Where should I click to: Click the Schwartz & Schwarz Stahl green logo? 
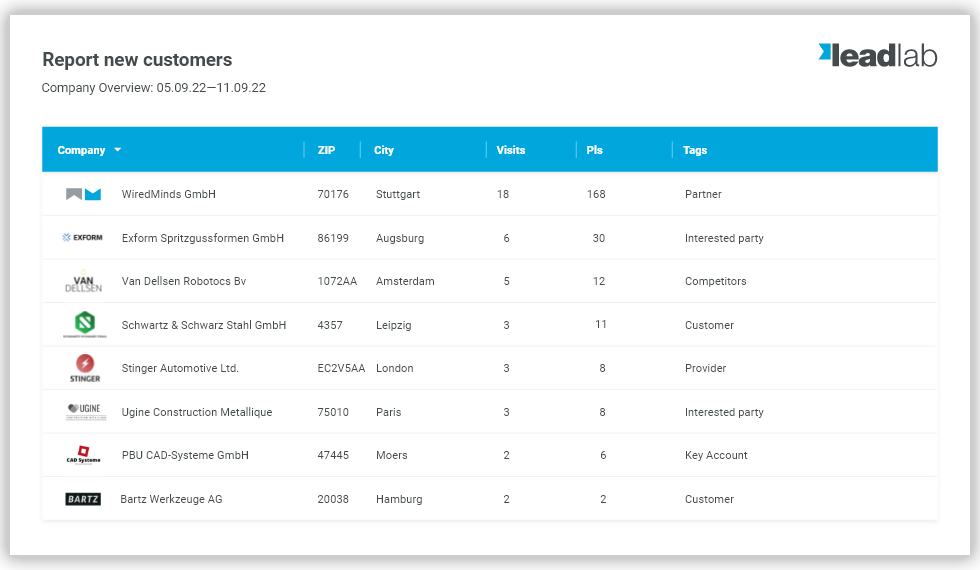point(84,324)
